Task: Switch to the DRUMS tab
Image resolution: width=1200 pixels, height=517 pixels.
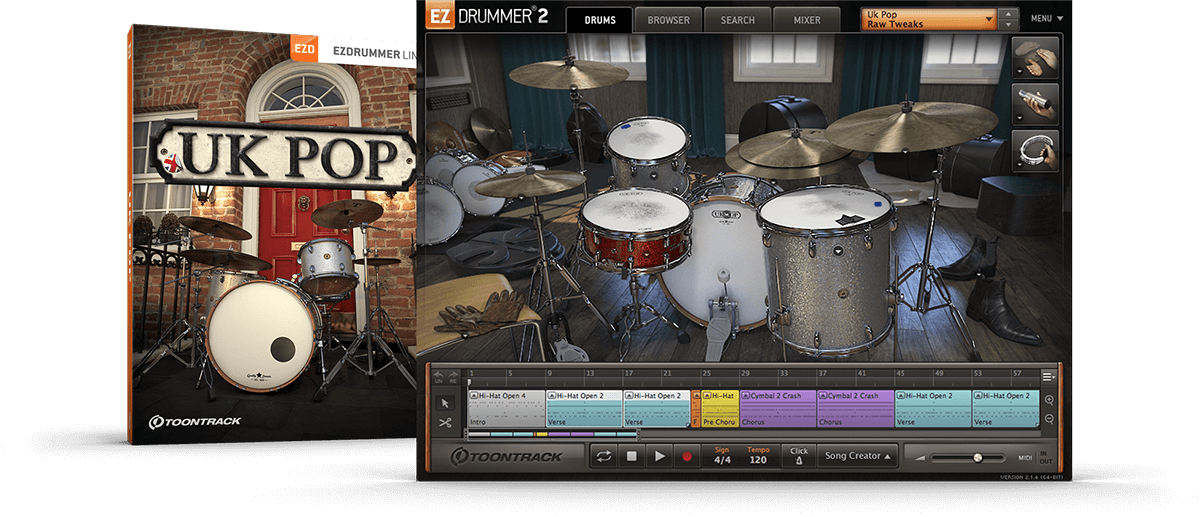Action: coord(599,20)
